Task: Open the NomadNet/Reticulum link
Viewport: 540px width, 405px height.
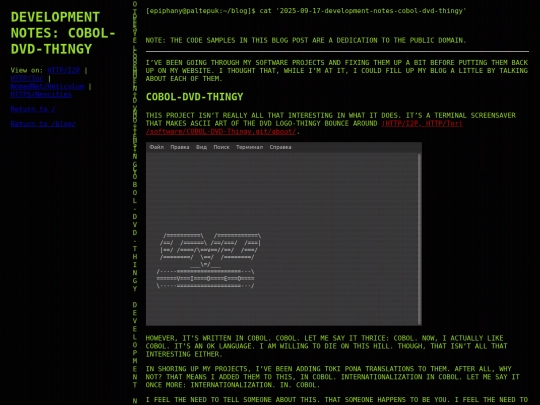Action: coord(47,86)
